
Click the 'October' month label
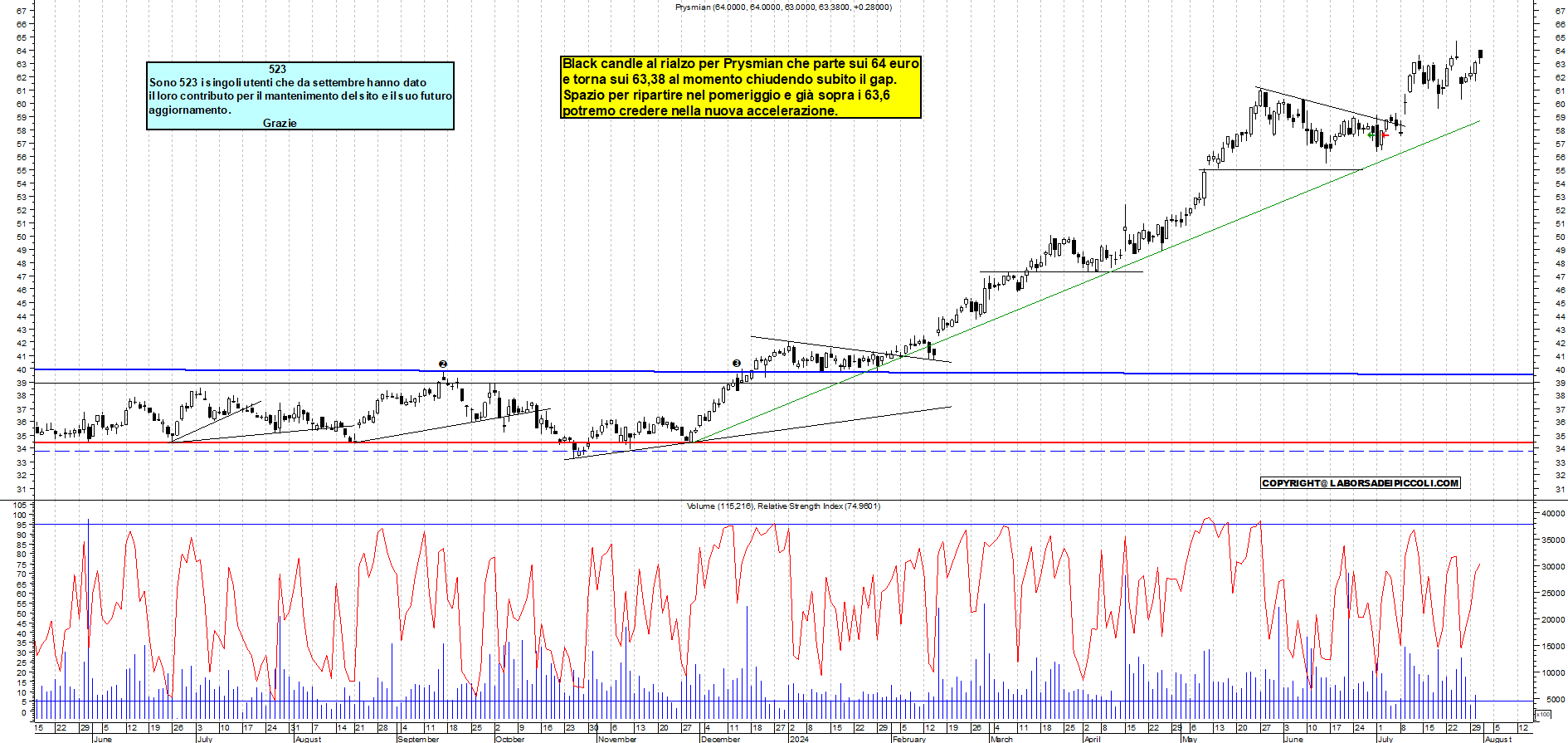509,739
